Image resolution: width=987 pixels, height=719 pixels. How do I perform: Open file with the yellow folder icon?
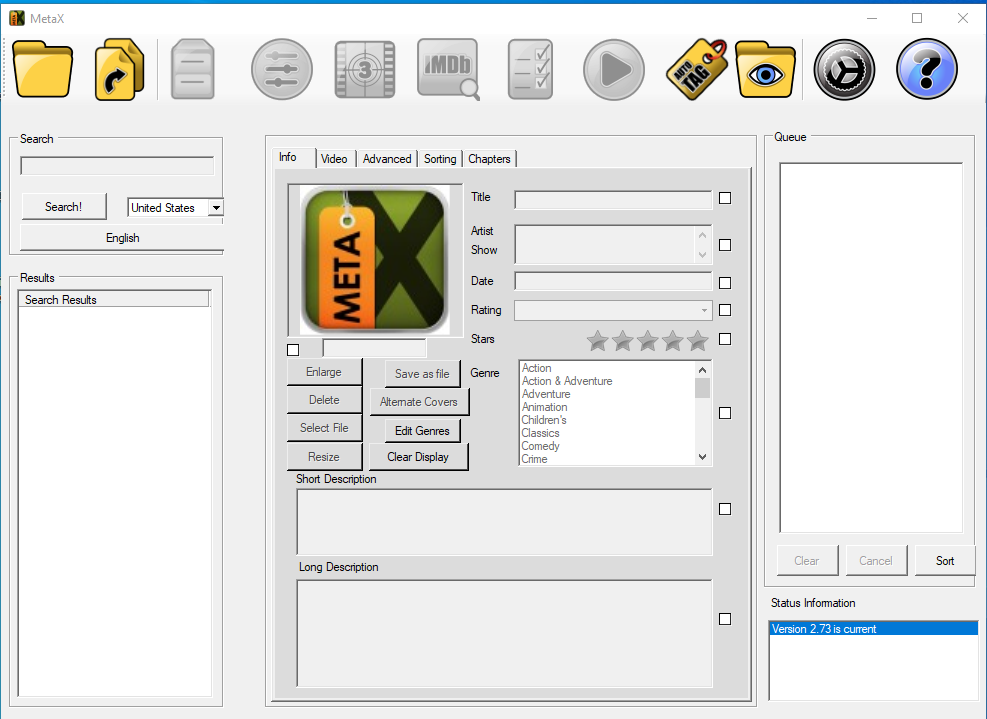point(43,69)
